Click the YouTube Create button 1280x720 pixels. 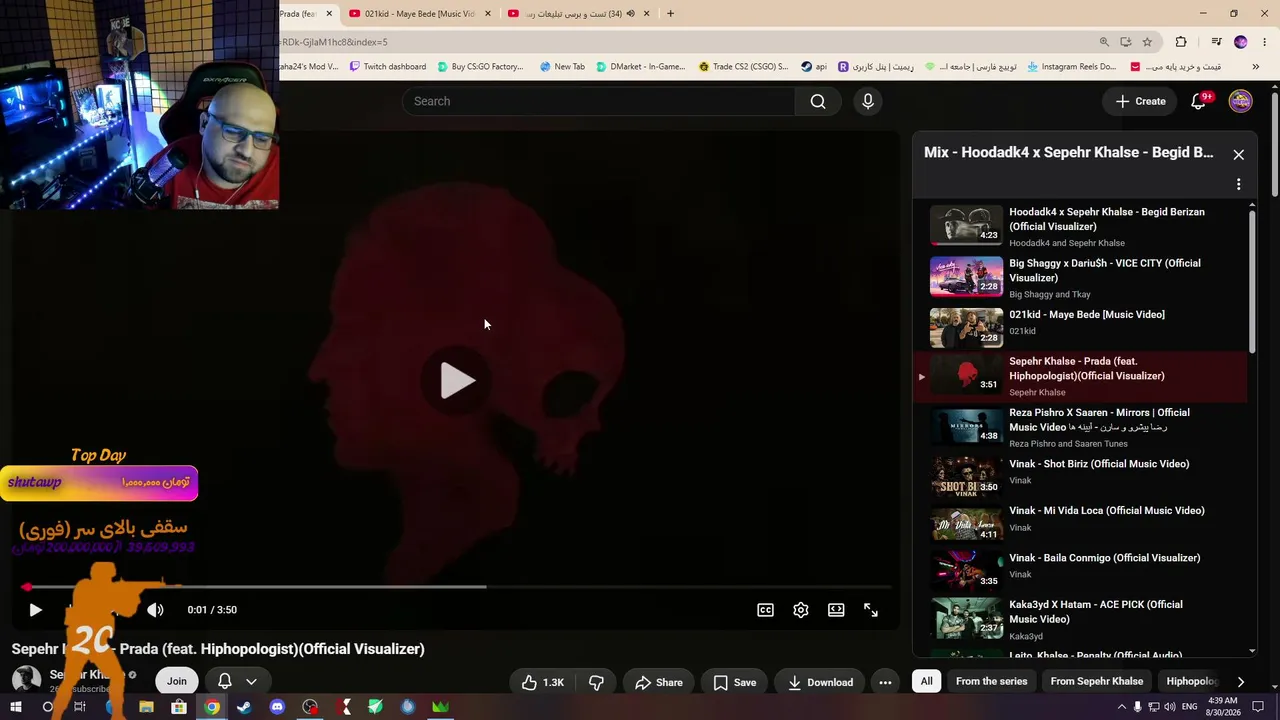(x=1140, y=101)
